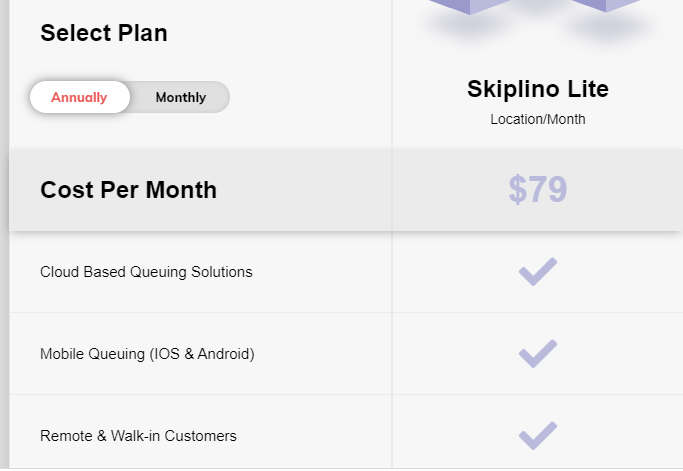Click the left purple cube illustration
The image size is (683, 471).
click(468, 6)
